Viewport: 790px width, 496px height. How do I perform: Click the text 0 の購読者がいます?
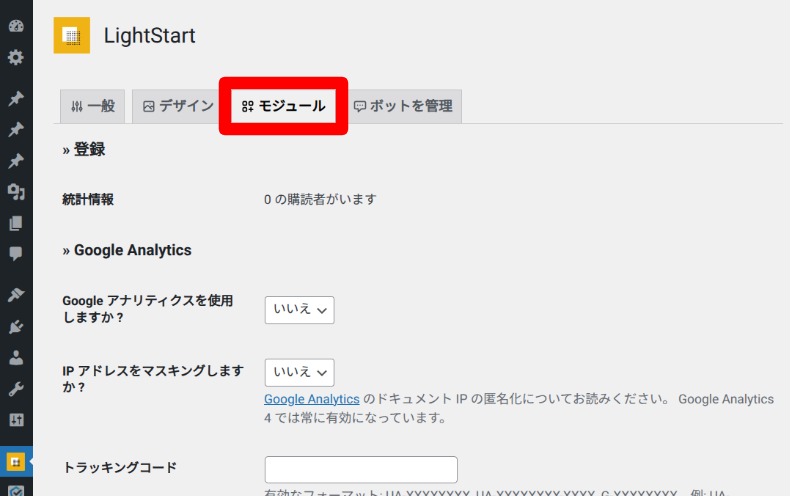pos(320,200)
